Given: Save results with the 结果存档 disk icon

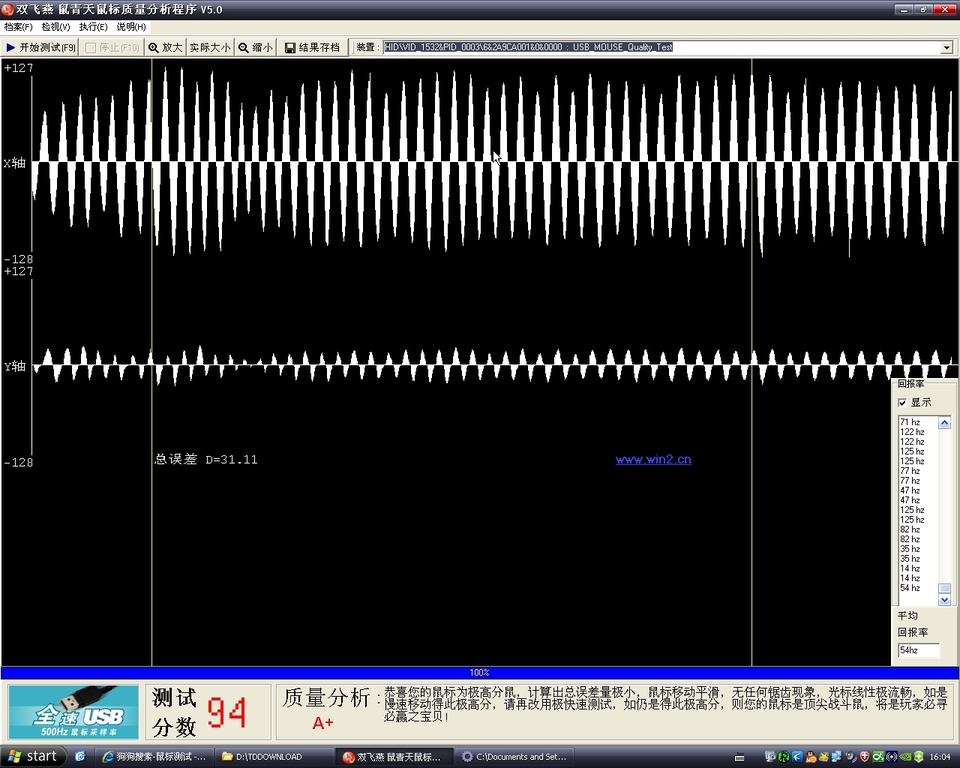Looking at the screenshot, I should point(312,47).
